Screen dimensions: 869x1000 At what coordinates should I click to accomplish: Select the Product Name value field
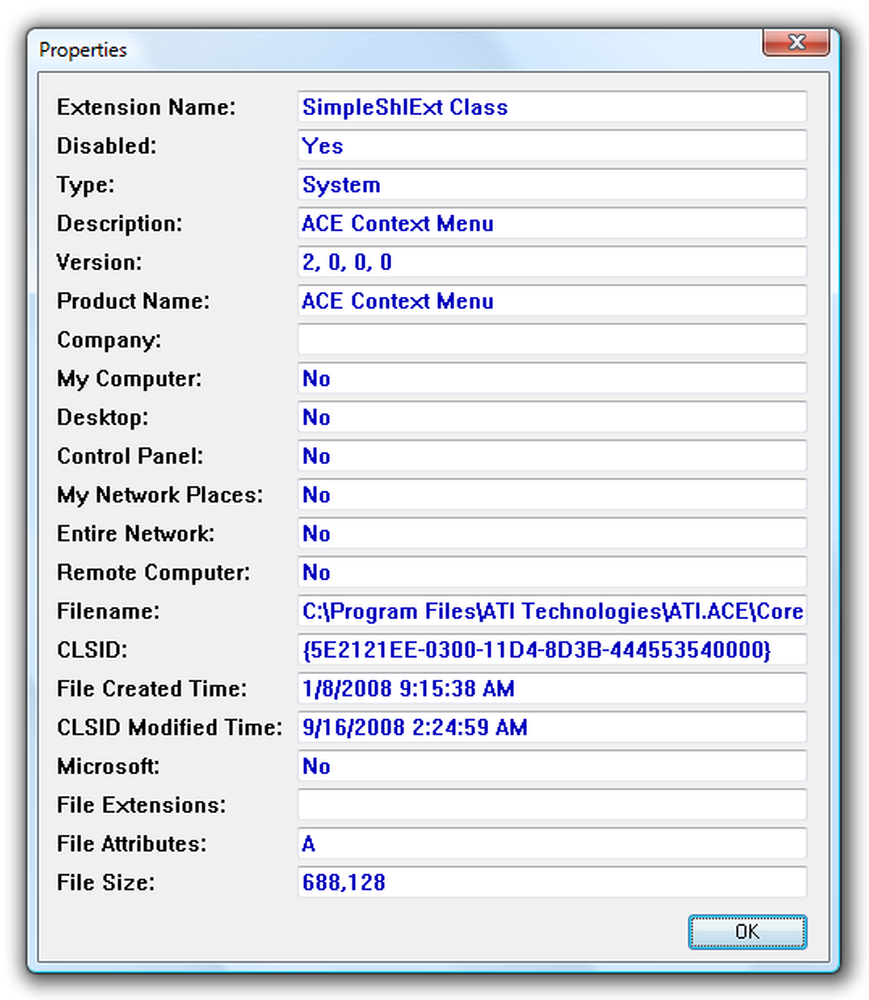(x=552, y=301)
